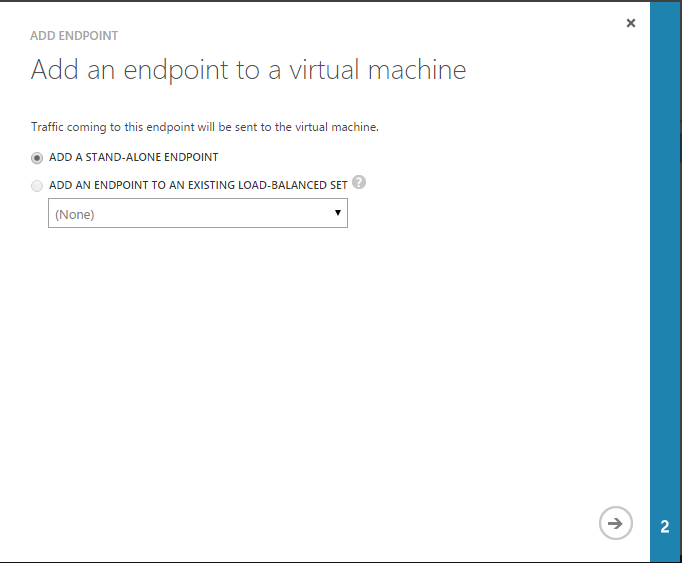Image resolution: width=682 pixels, height=563 pixels.
Task: Click the '(None)' text in the combo box
Action: [75, 214]
